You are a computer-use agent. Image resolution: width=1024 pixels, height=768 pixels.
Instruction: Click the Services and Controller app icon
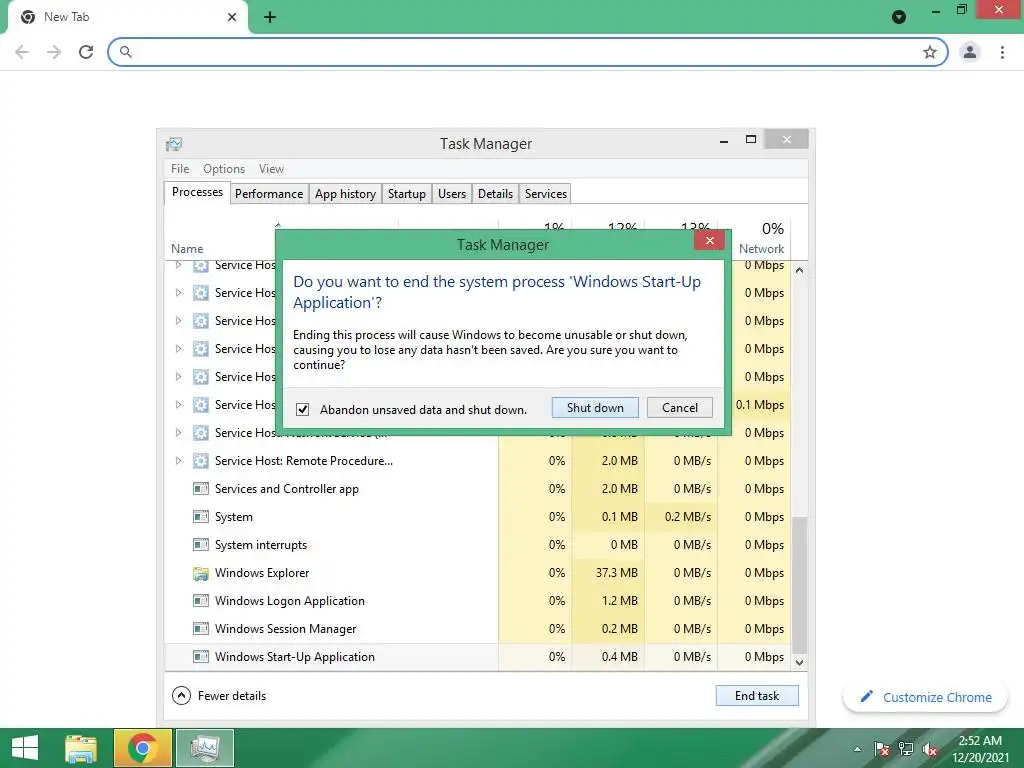coord(201,488)
